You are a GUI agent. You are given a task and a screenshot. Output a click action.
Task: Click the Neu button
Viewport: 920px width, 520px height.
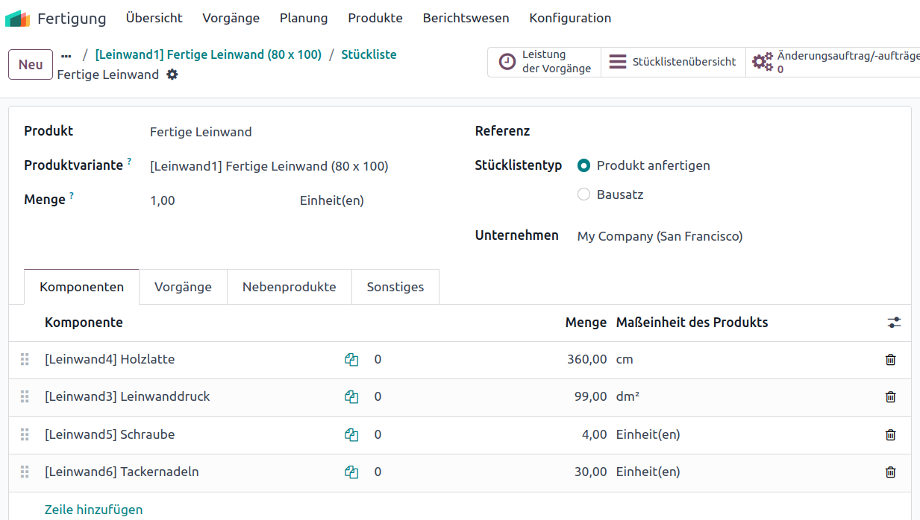pyautogui.click(x=31, y=65)
